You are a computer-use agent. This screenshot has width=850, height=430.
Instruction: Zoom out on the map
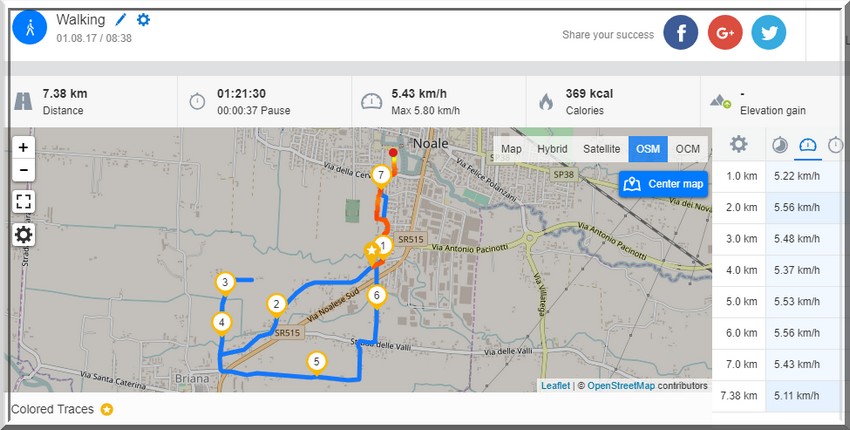(x=23, y=170)
